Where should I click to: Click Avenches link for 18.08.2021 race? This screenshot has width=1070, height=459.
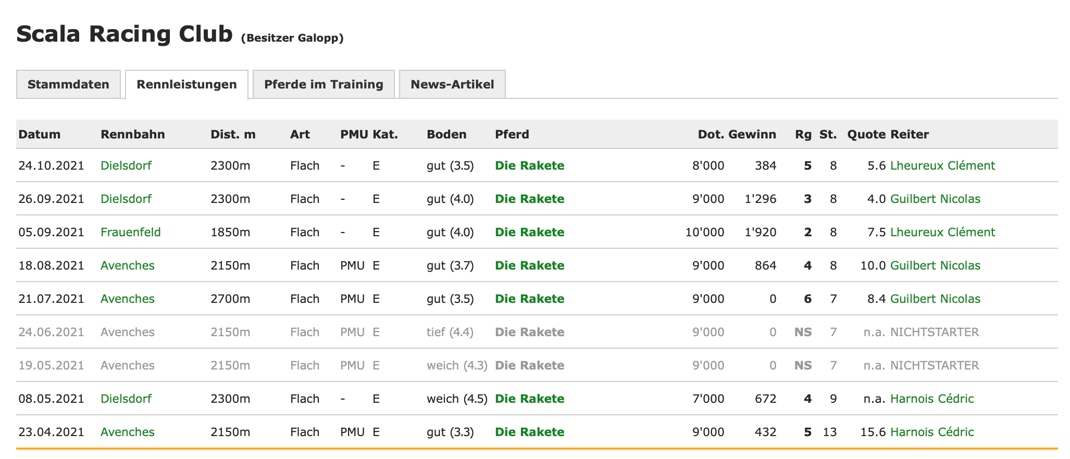coord(127,266)
